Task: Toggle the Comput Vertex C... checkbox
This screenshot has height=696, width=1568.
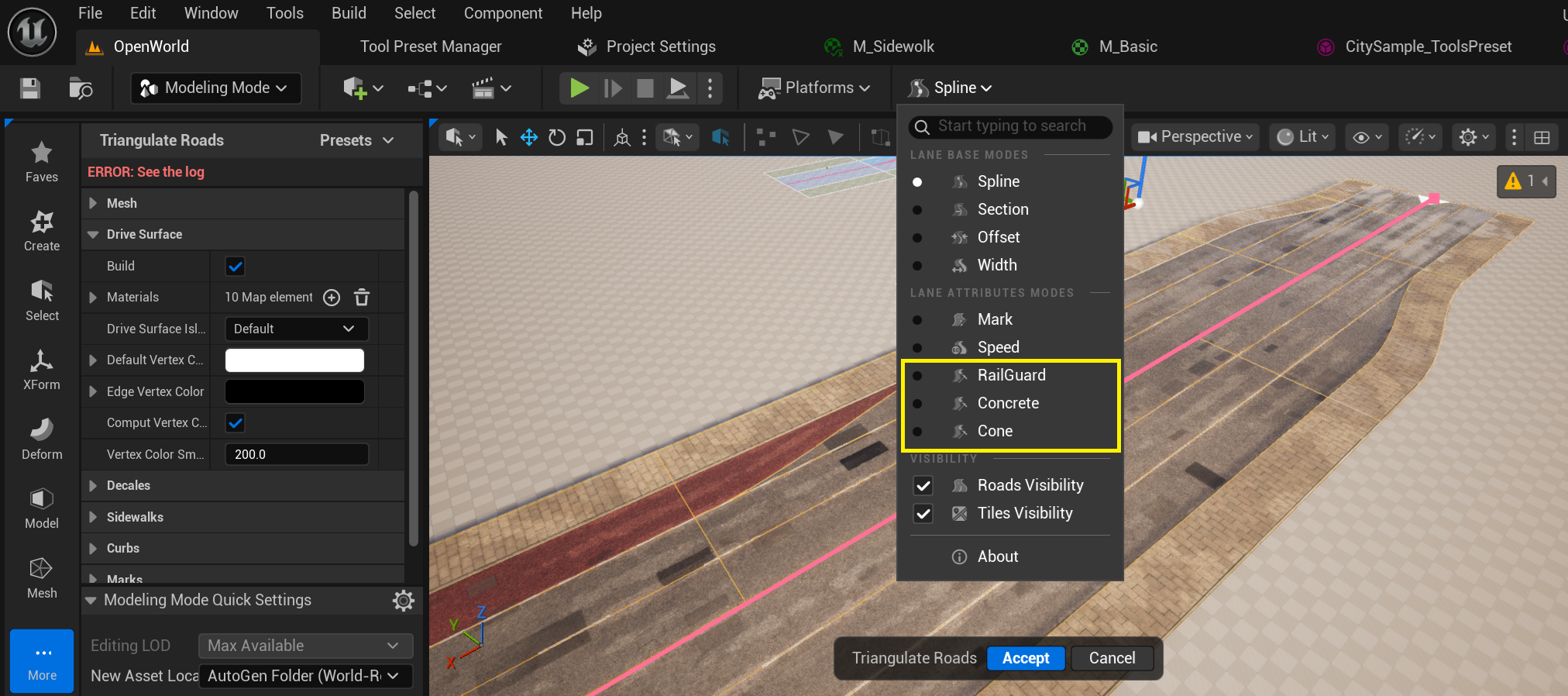Action: [236, 423]
